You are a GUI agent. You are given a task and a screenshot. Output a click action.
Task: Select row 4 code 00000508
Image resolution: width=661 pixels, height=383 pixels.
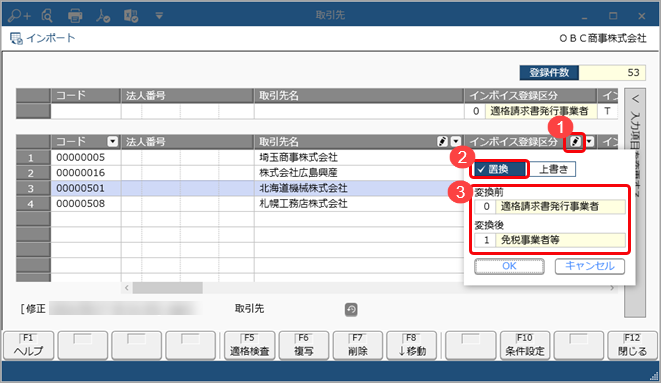[x=86, y=204]
